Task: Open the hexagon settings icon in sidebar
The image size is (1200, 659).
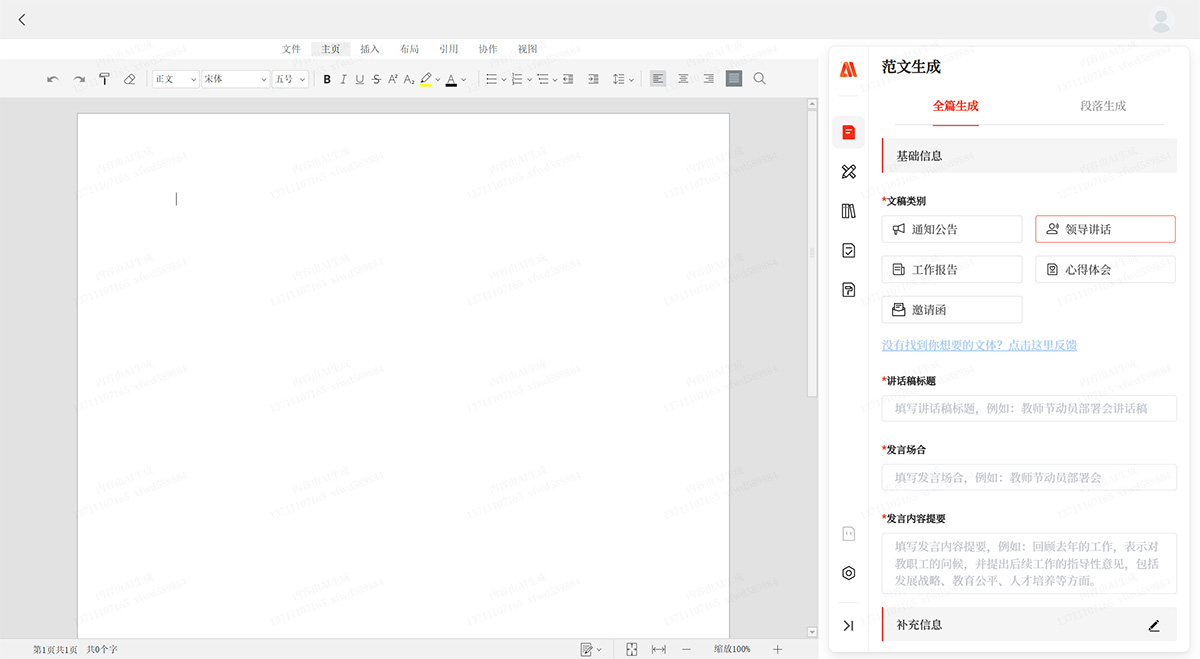Action: tap(848, 573)
